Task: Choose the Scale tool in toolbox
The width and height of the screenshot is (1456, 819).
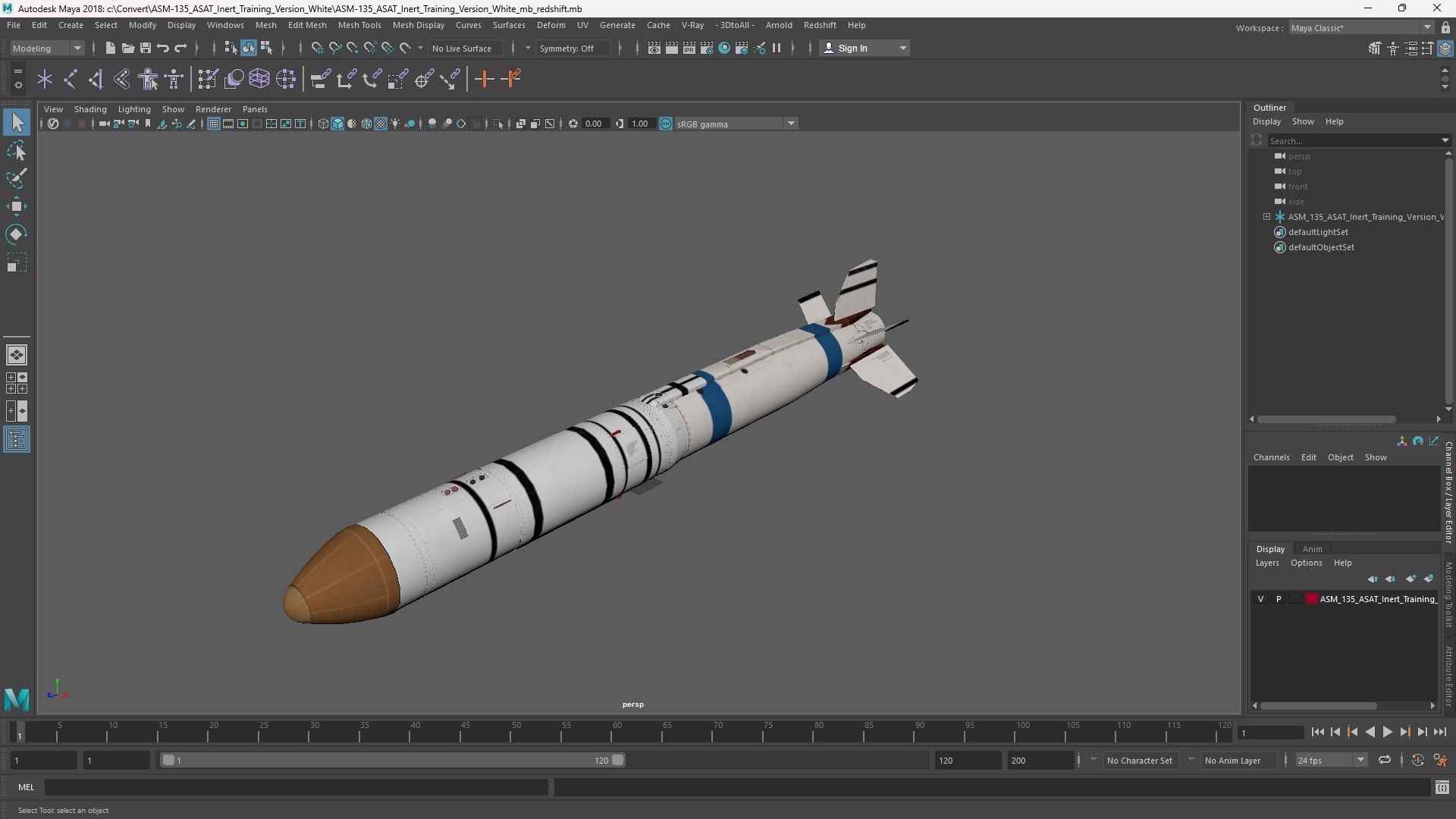Action: pos(17,262)
